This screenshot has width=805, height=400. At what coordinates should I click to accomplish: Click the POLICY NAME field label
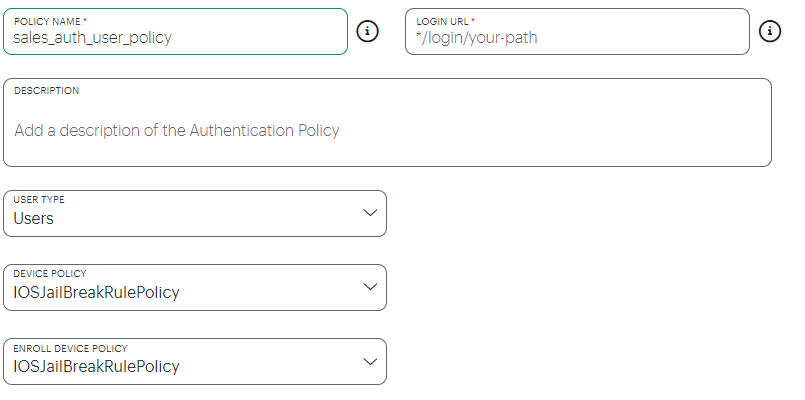pos(47,22)
